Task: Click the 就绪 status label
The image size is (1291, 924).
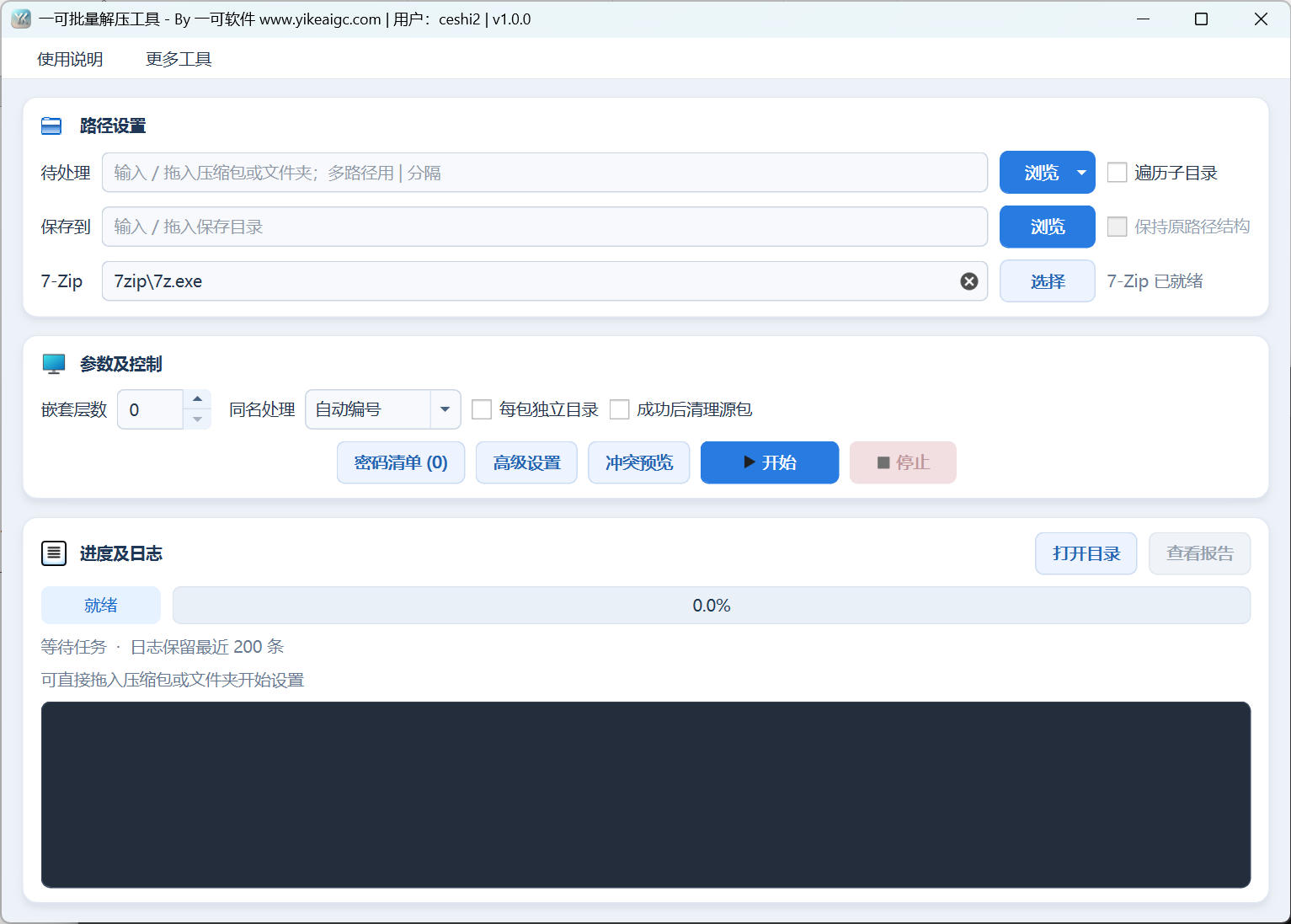Action: (x=101, y=606)
